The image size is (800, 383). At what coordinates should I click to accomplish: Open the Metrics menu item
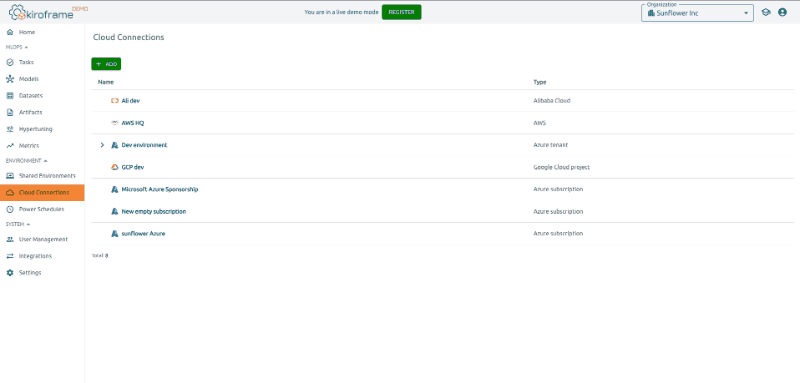(42, 146)
